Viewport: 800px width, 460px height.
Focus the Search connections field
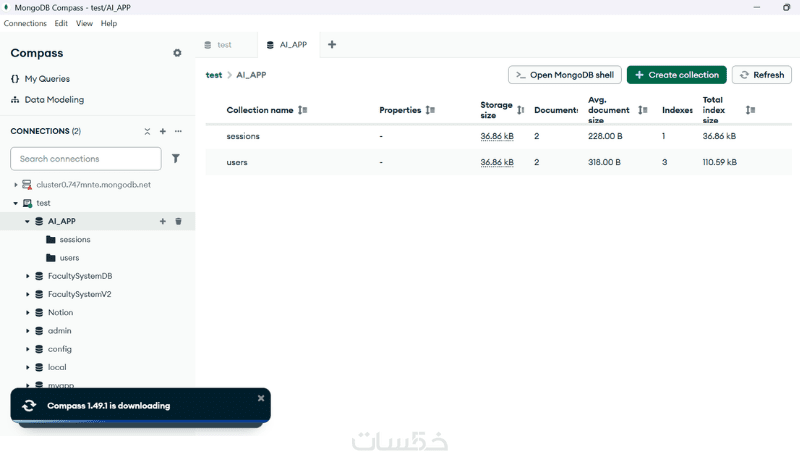pos(86,159)
